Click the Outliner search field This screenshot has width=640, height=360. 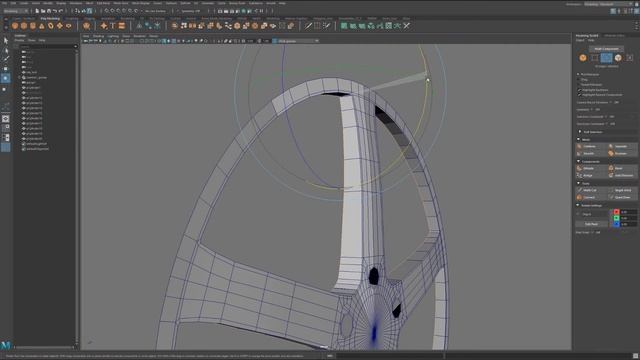[x=48, y=46]
